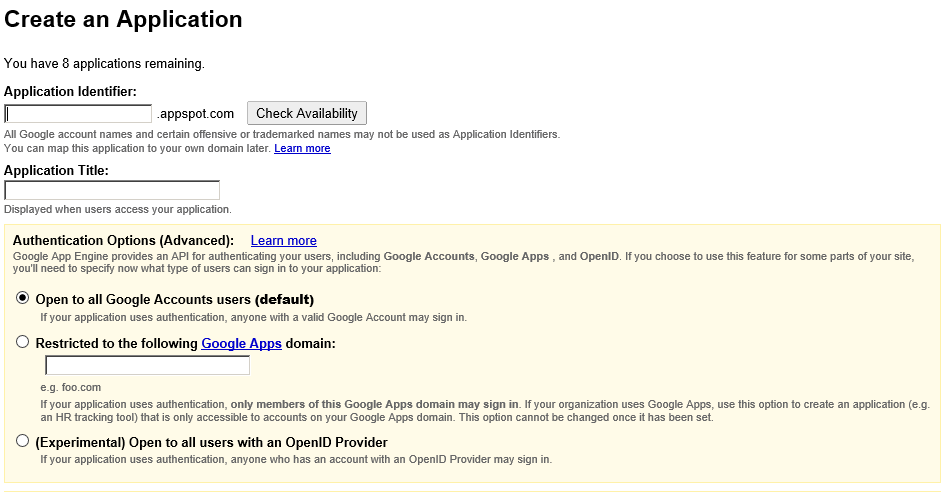Focus the Application Title input box
Viewport: 951px width, 492px height.
click(x=112, y=190)
